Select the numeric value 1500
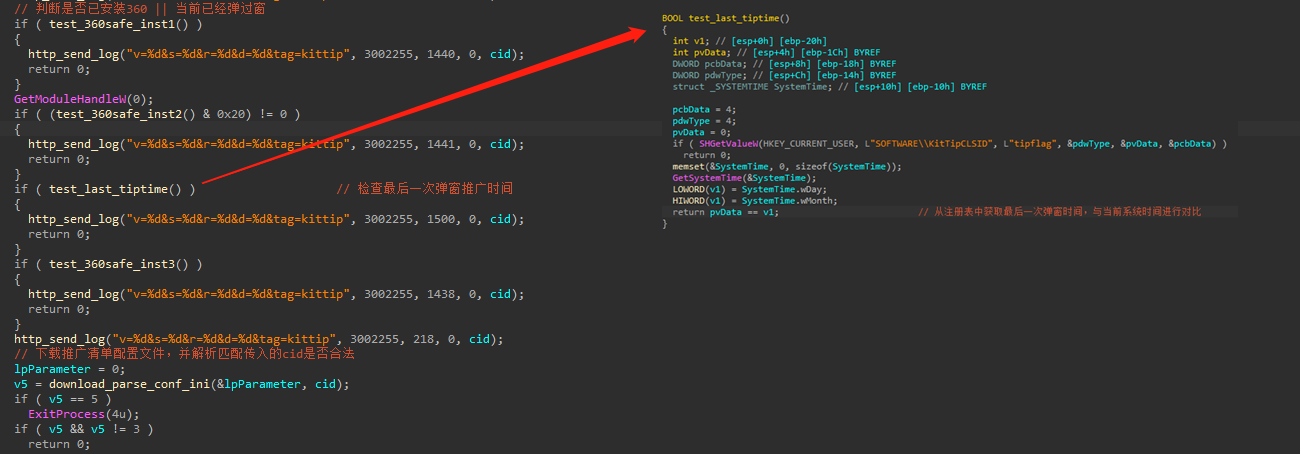Viewport: 1300px width, 455px height. (x=439, y=219)
